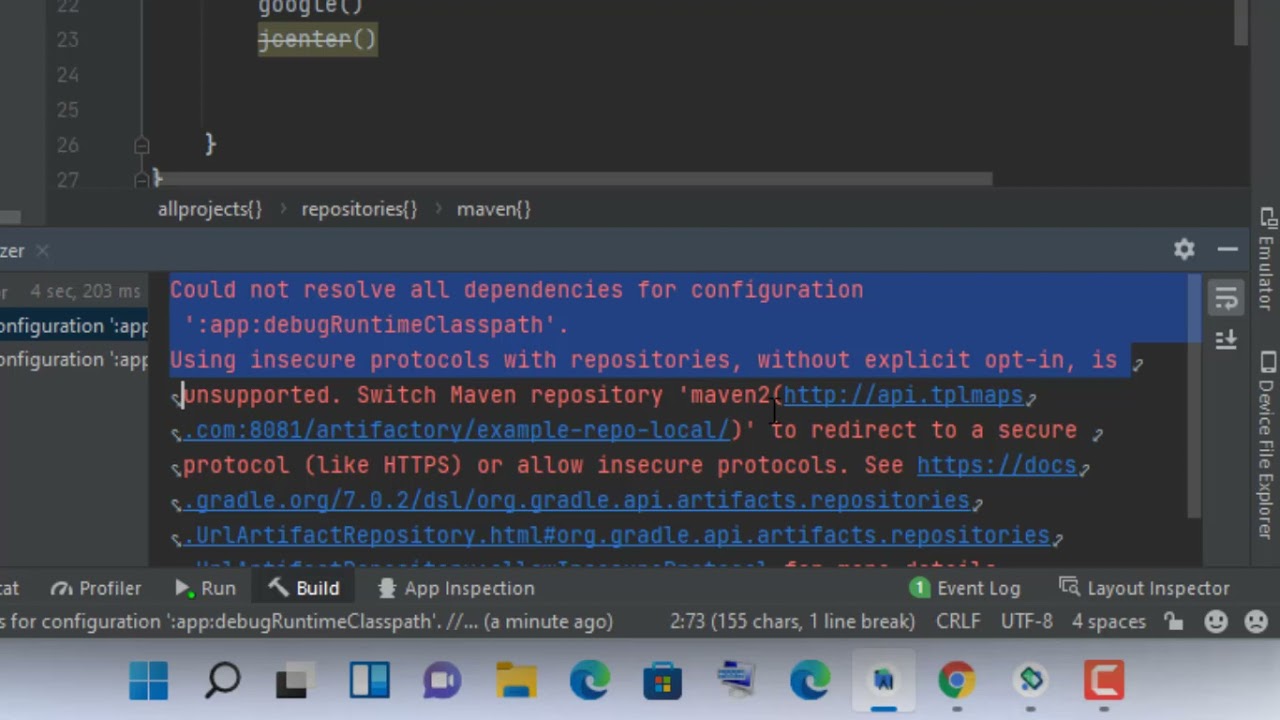Select allprojects{} breadcrumb
Screen dimensions: 1280x720
(209, 209)
